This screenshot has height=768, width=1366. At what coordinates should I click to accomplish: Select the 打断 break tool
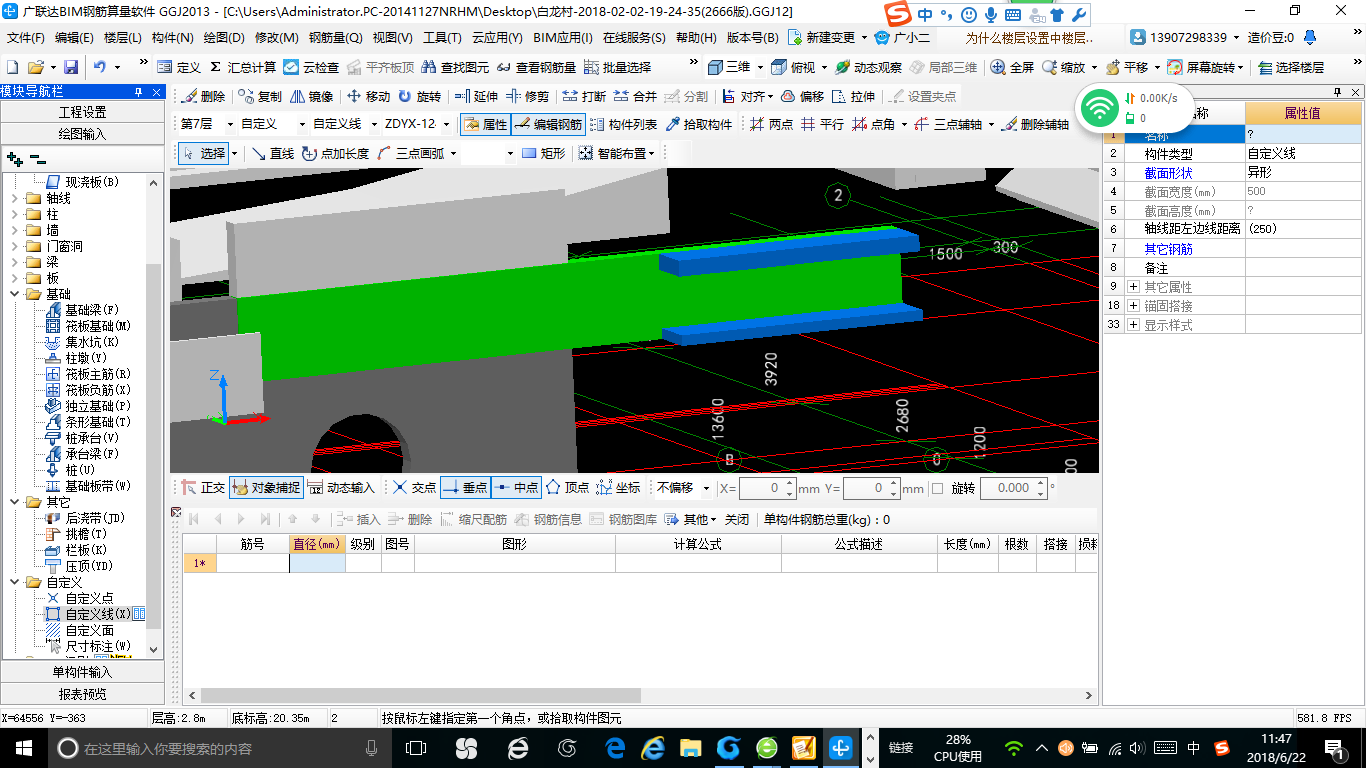coord(584,97)
